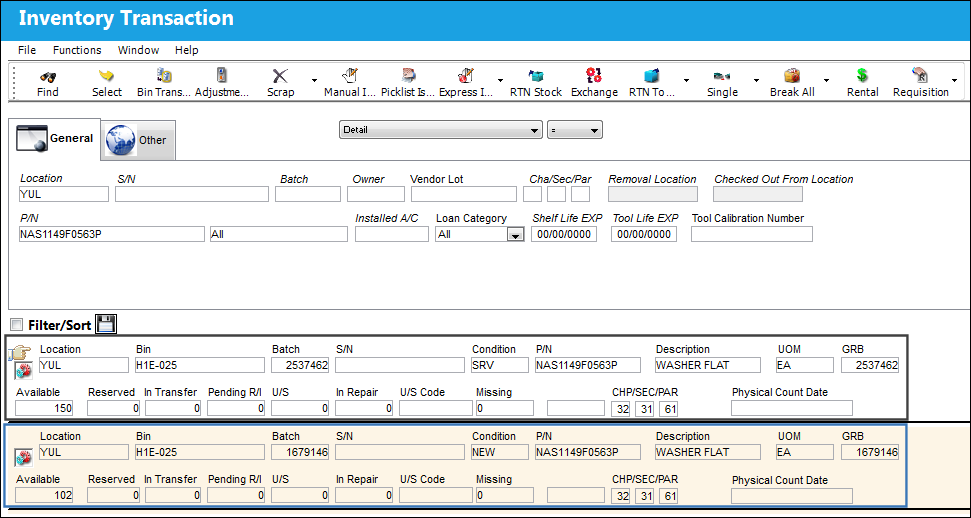Expand the Scrap dropdown arrow

point(314,81)
